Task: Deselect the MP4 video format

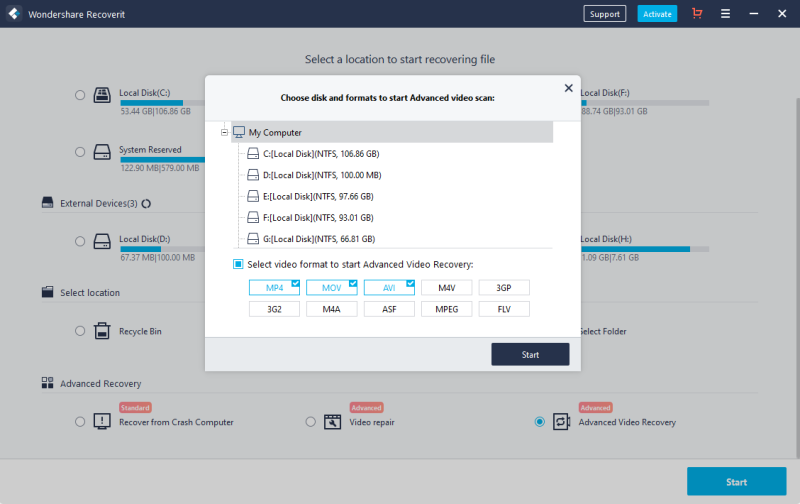Action: click(273, 288)
